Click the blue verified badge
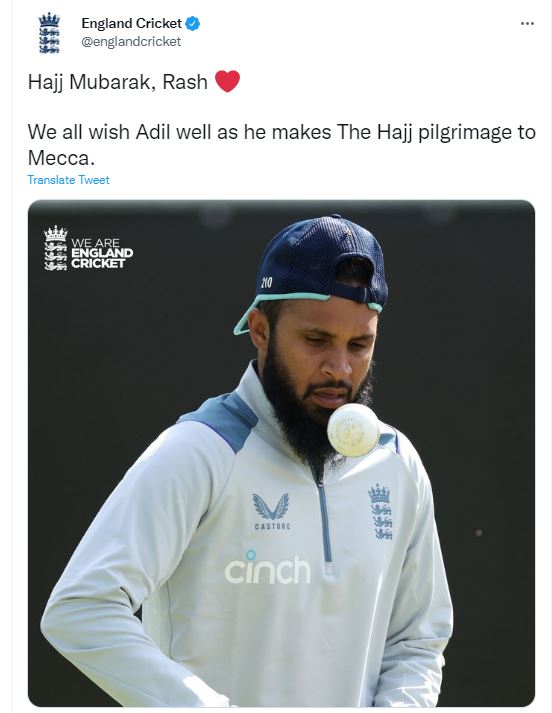This screenshot has width=552, height=713. point(192,23)
